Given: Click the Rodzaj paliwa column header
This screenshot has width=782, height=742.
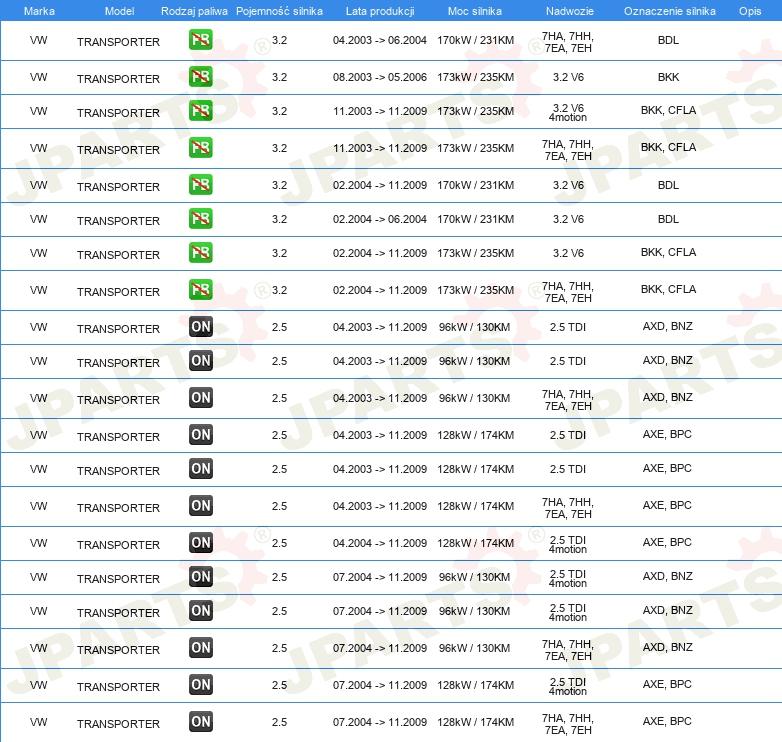Looking at the screenshot, I should 194,11.
